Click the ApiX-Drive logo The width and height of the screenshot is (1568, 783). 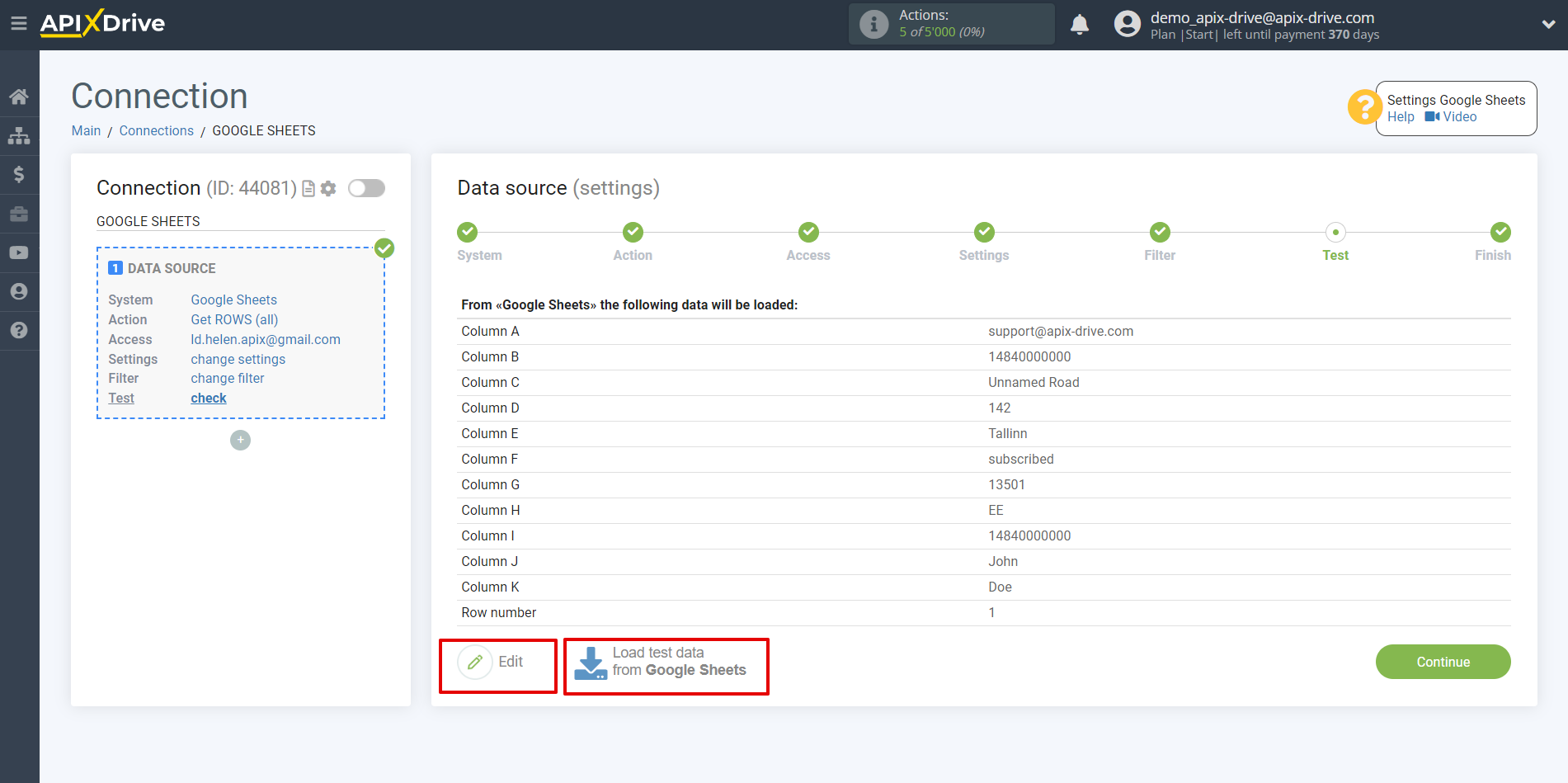[x=102, y=23]
